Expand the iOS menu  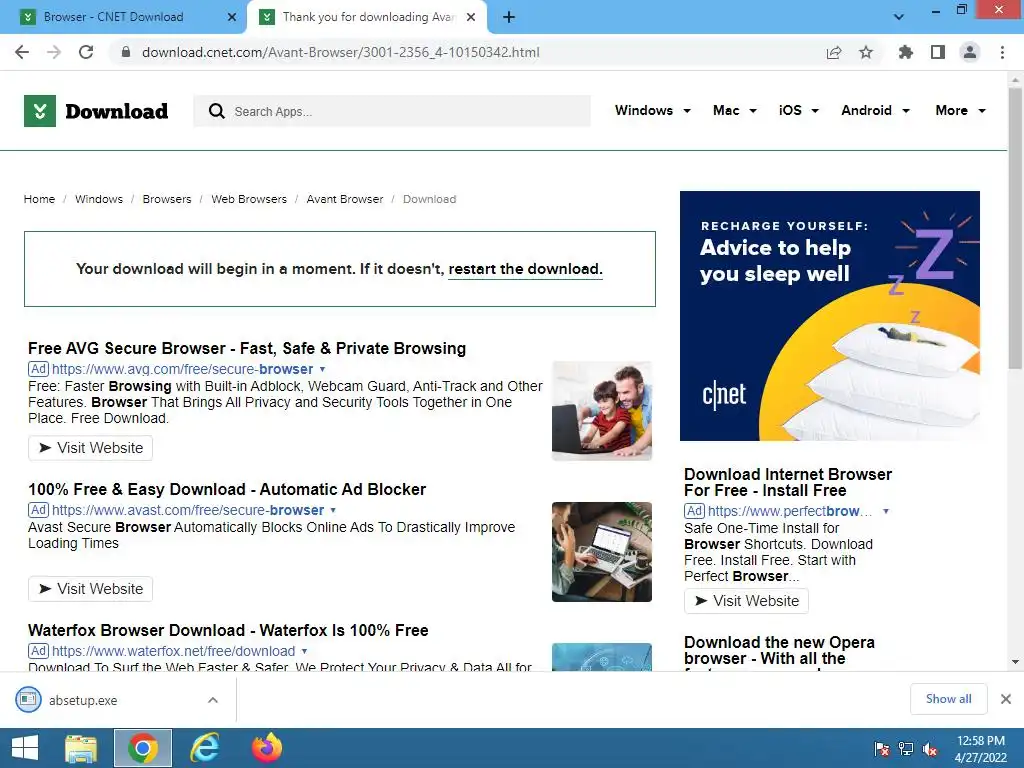pyautogui.click(x=798, y=110)
